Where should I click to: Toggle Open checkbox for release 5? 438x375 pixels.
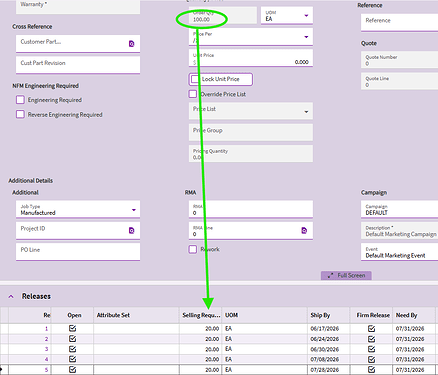tap(72, 370)
